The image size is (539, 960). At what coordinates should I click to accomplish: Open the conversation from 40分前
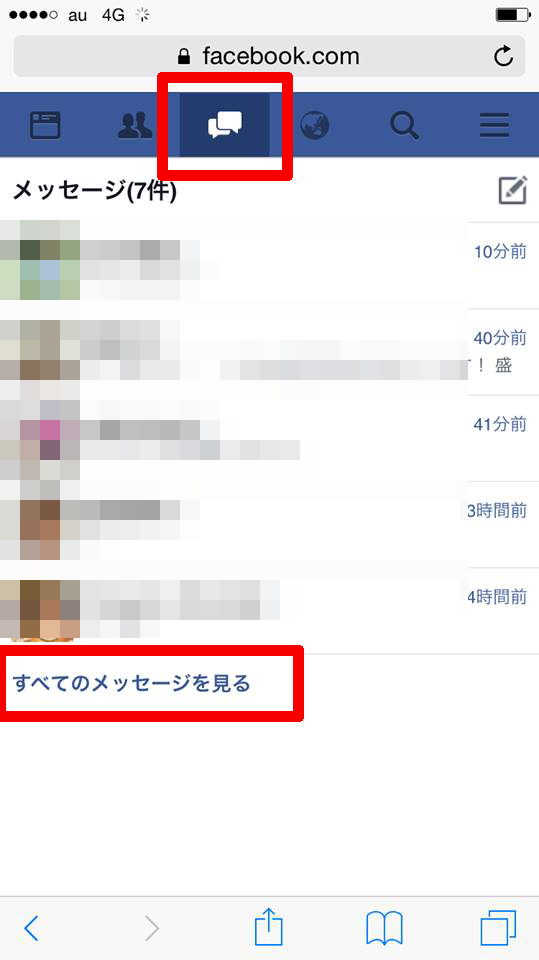[270, 352]
